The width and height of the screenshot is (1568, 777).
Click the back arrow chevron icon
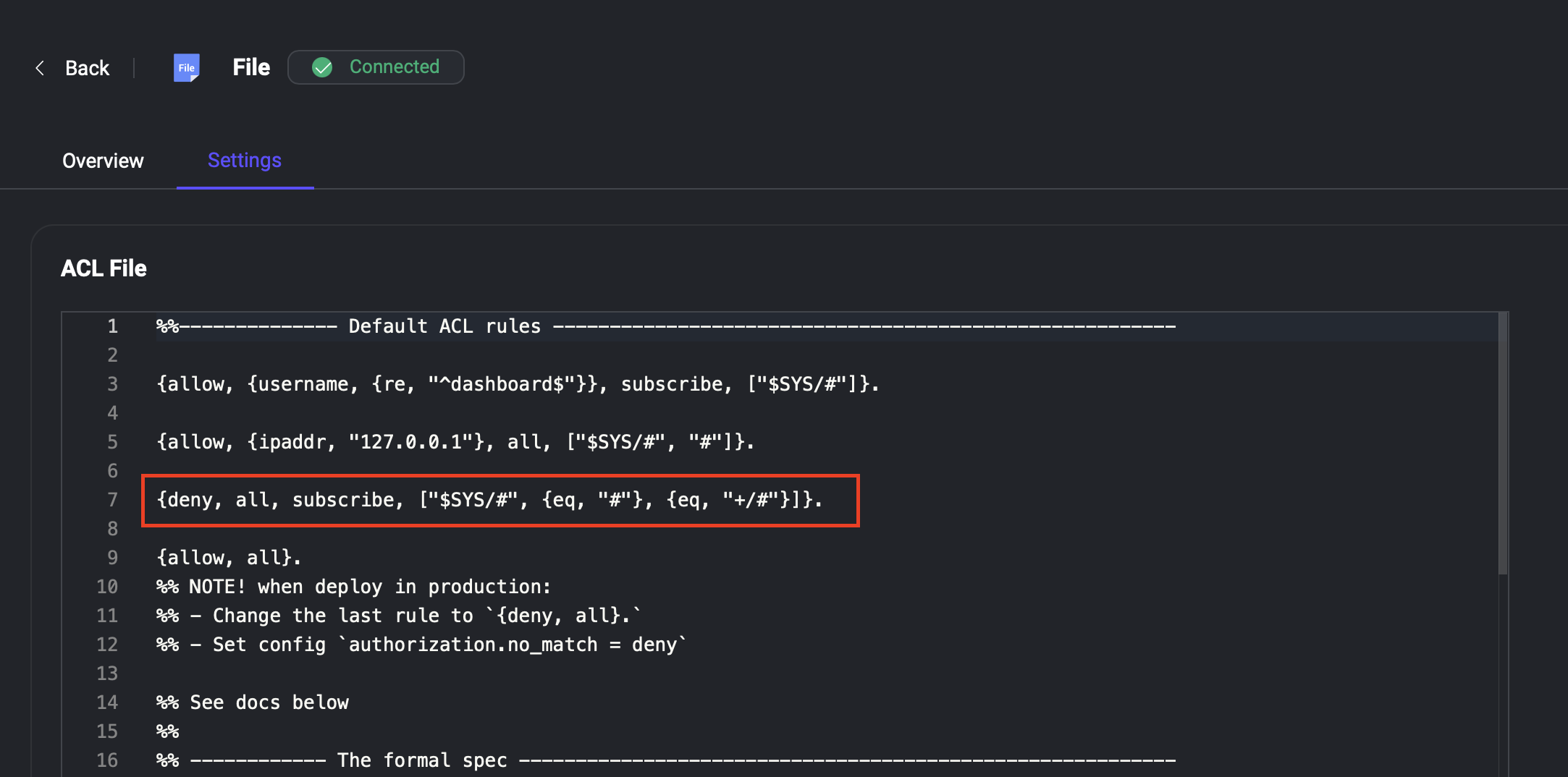[40, 68]
